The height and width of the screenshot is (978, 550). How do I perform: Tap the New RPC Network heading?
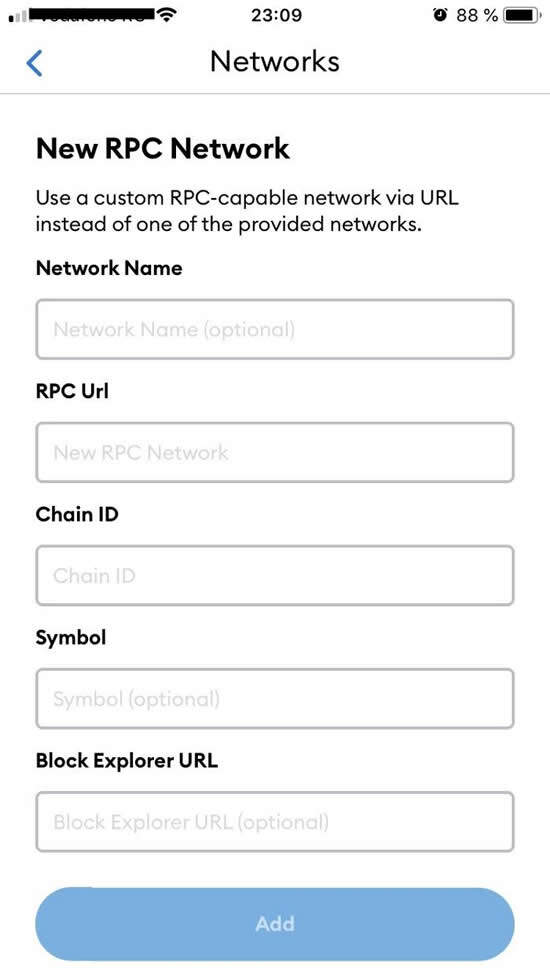[x=163, y=148]
